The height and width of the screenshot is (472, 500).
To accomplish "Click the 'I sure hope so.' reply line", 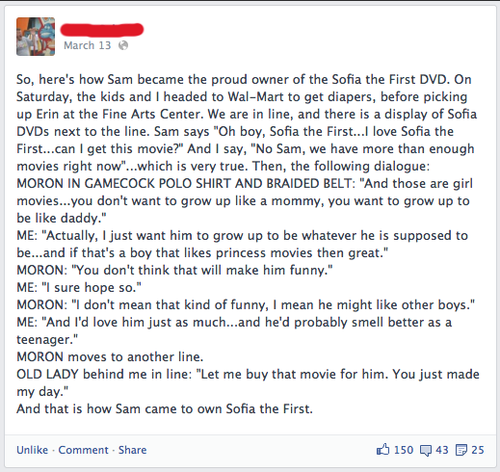I will tap(79, 288).
